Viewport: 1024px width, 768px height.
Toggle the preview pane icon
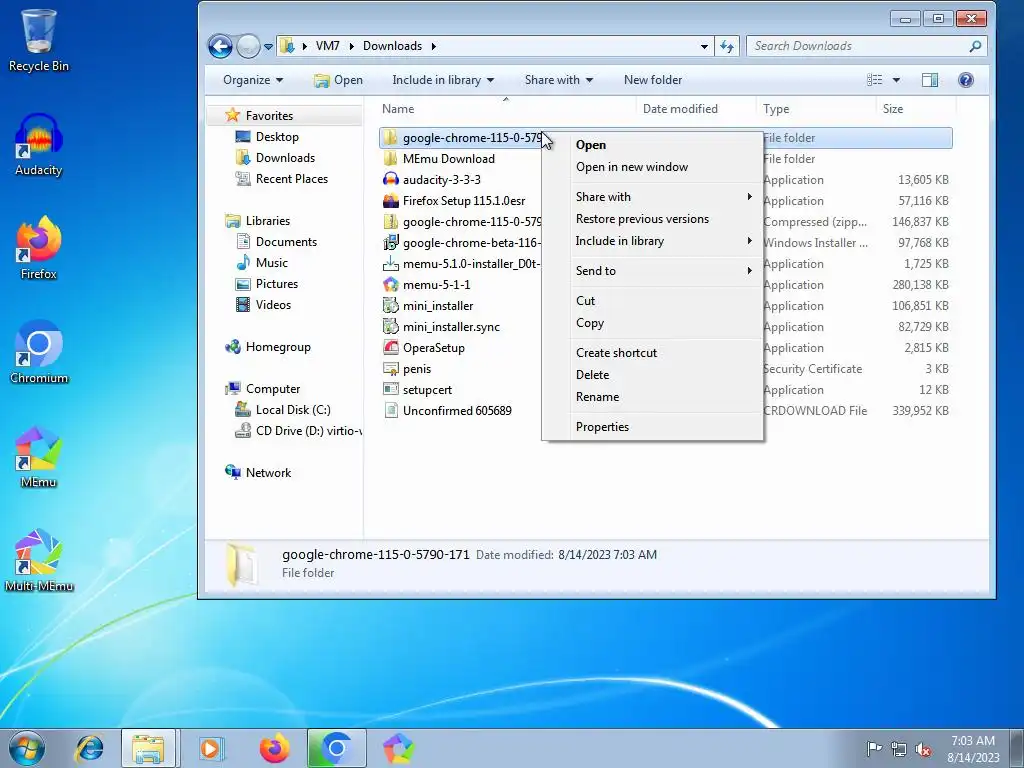(930, 80)
